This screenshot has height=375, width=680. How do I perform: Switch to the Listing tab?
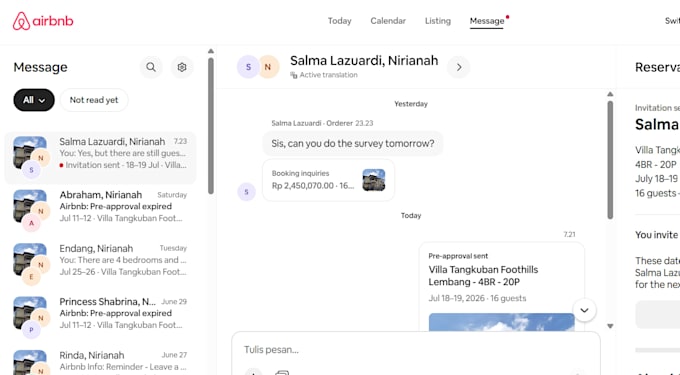tap(438, 21)
